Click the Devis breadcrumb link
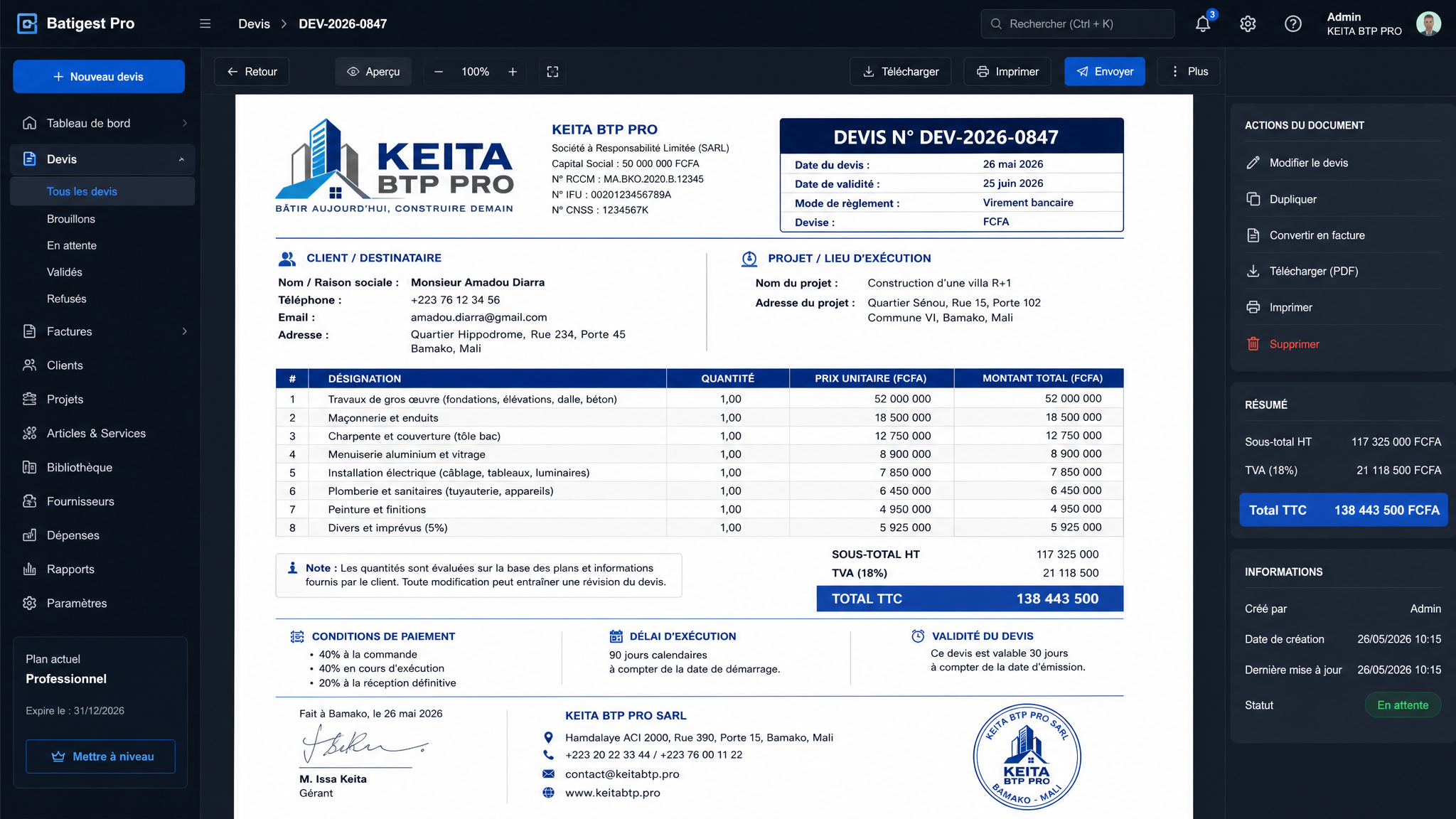 [x=254, y=24]
